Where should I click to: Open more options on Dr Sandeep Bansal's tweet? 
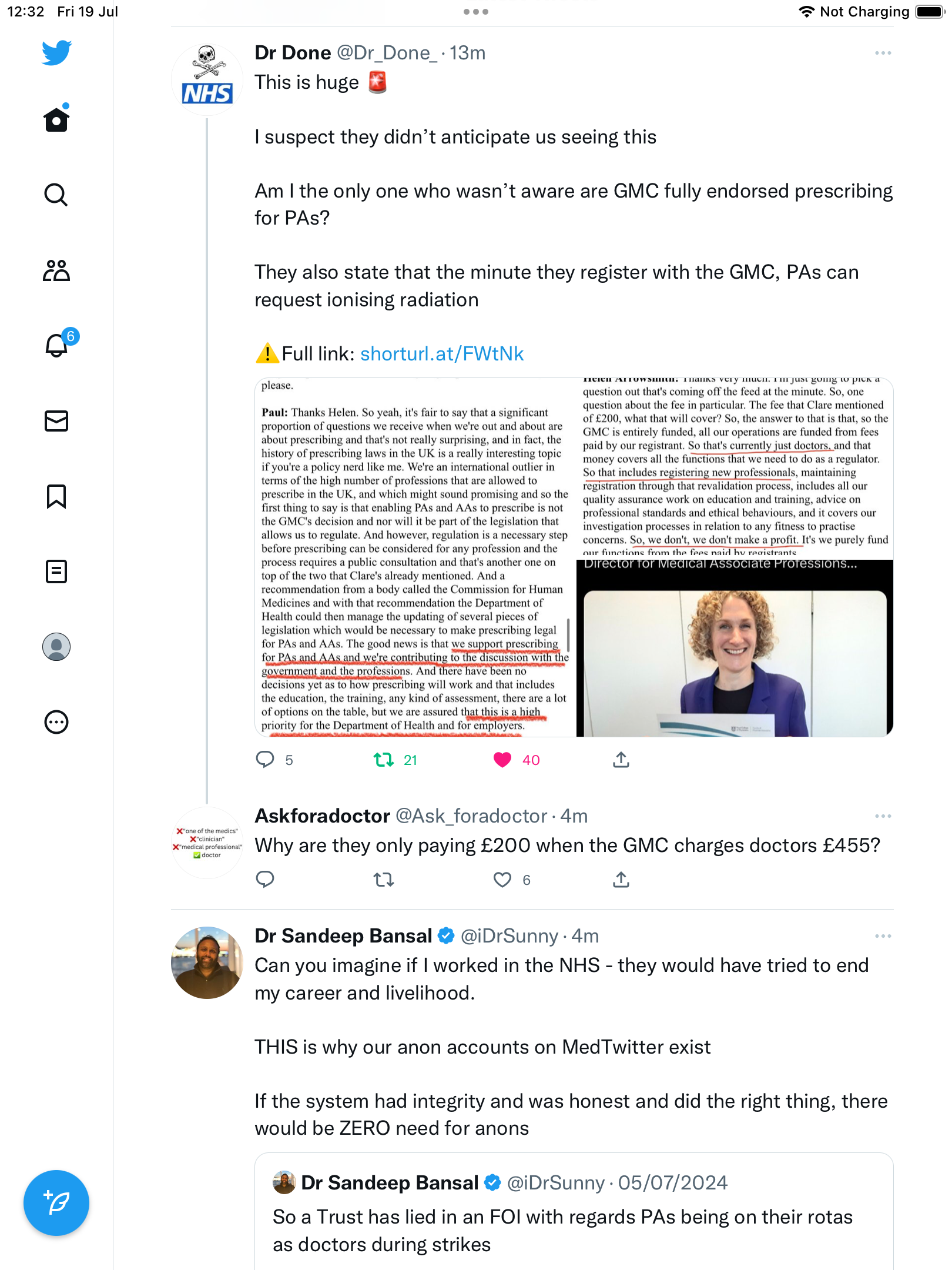883,936
